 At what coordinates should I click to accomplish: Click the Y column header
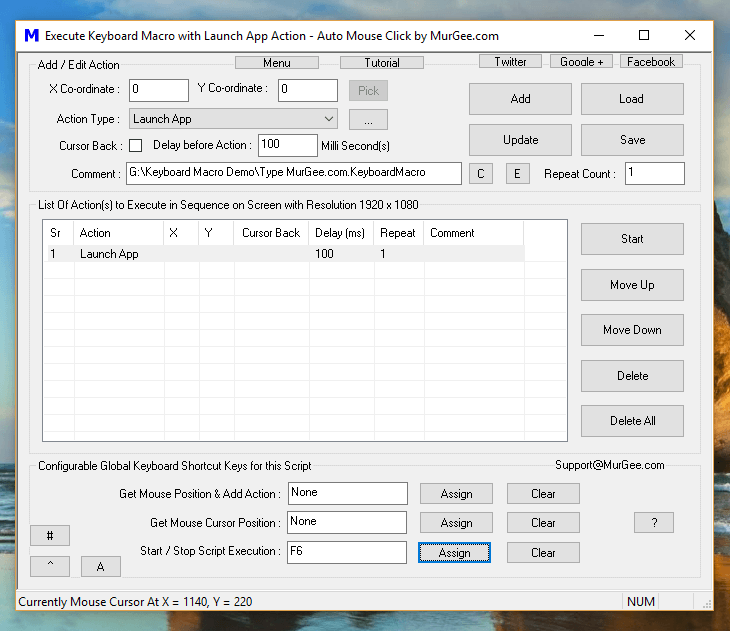[216, 233]
